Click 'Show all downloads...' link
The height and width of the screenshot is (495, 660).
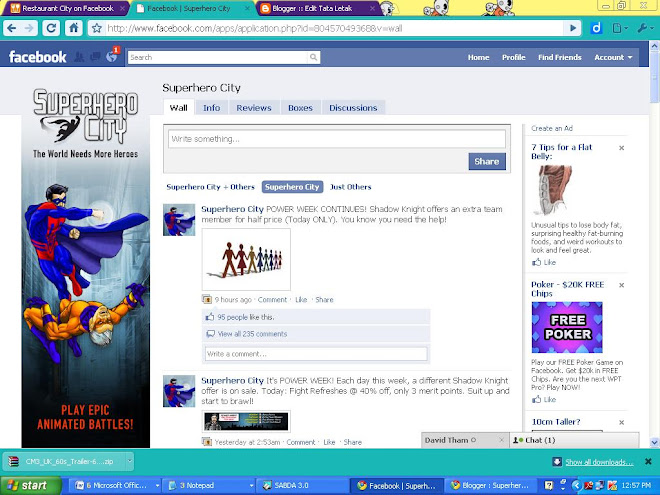599,462
